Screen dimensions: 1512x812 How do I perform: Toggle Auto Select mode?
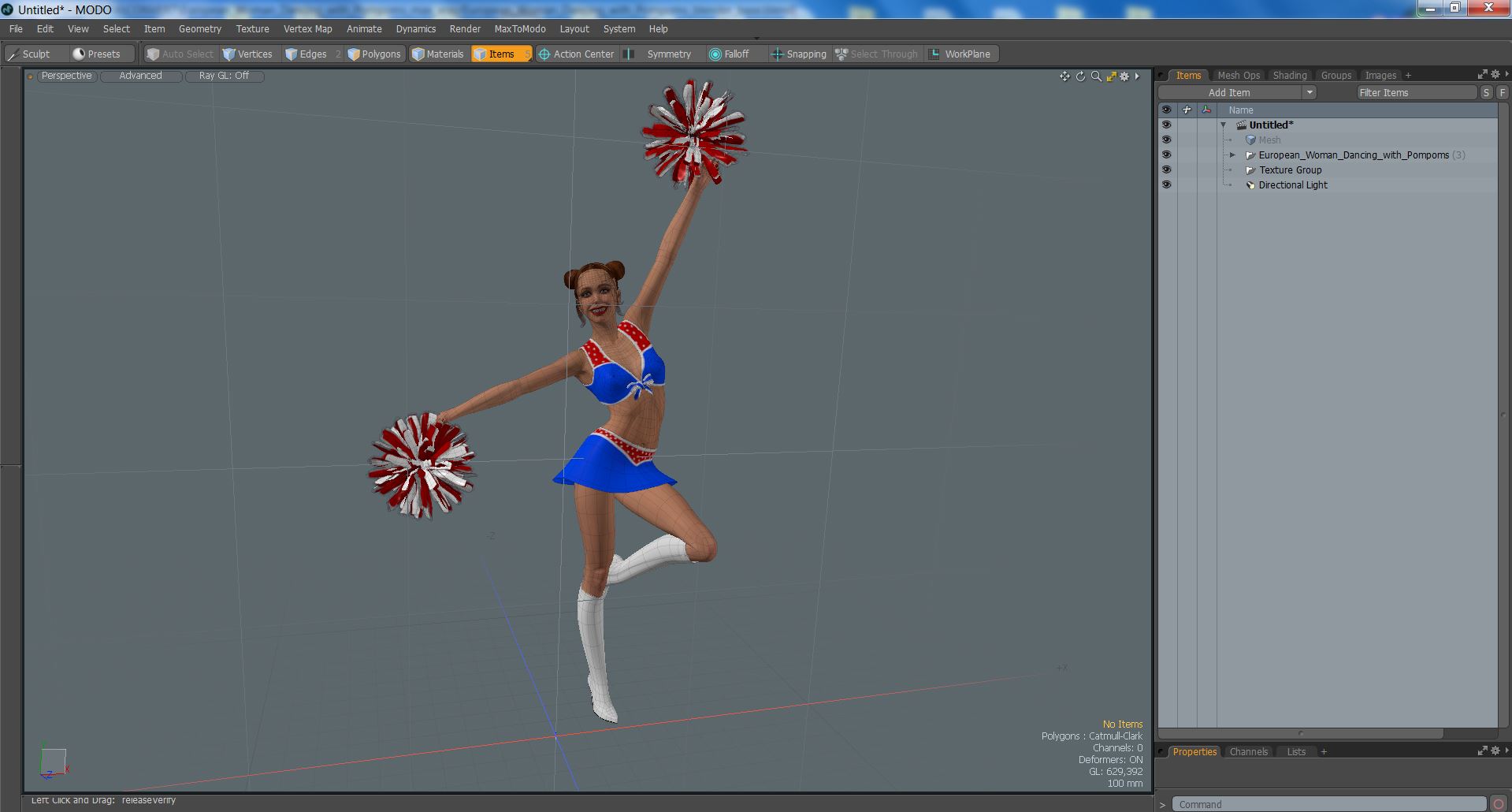coord(180,54)
